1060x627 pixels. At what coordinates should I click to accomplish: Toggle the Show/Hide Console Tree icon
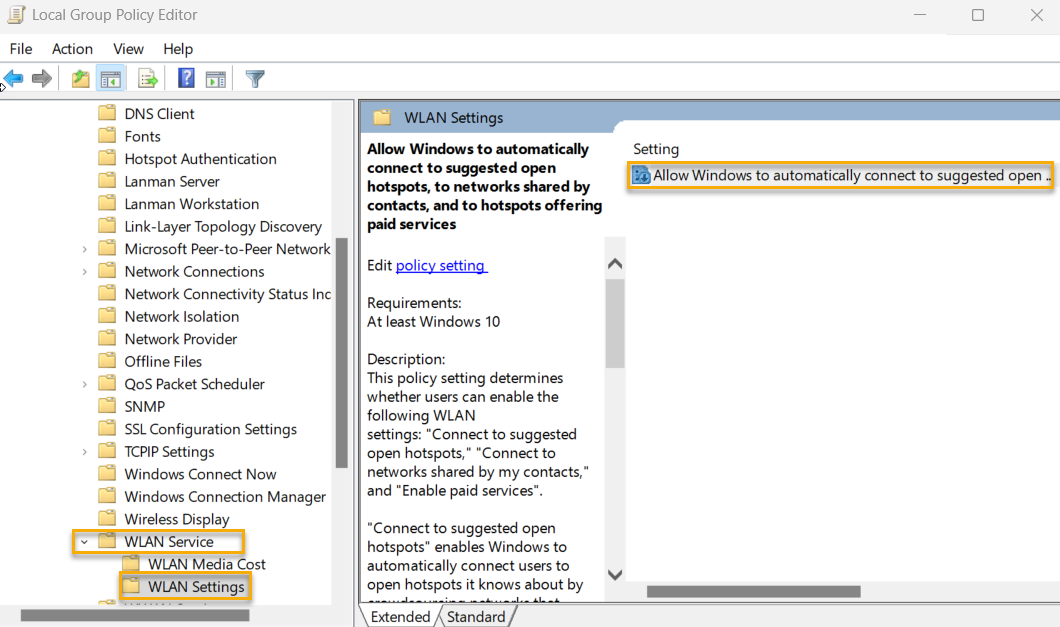click(110, 78)
